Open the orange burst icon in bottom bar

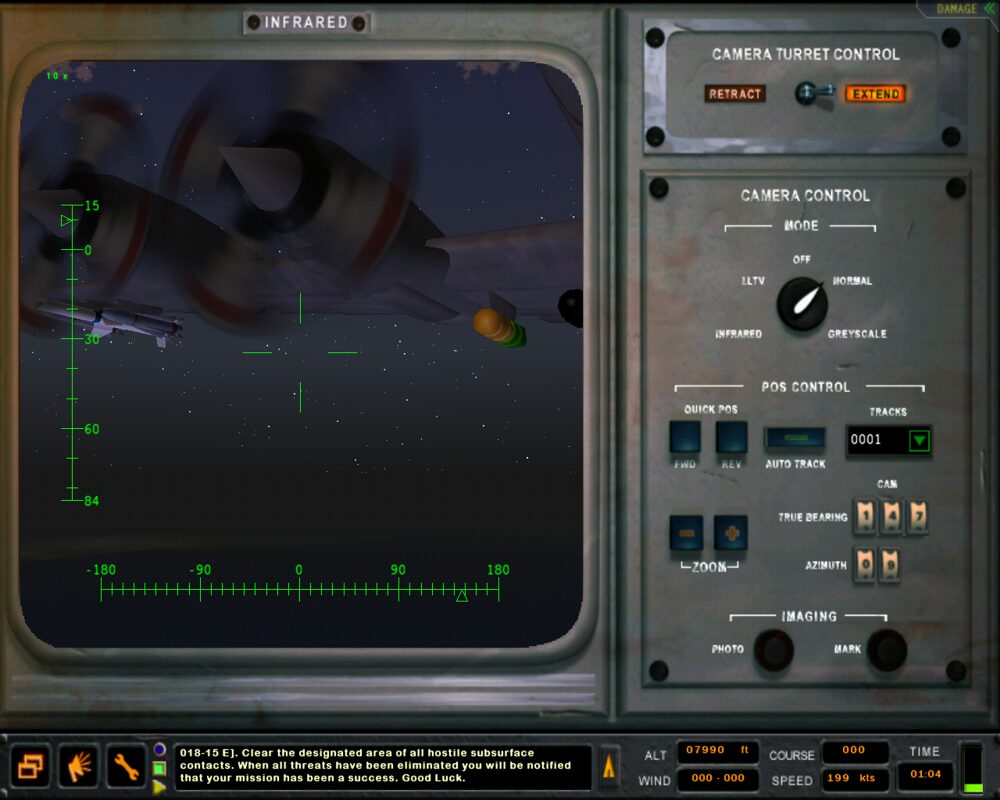[78, 767]
